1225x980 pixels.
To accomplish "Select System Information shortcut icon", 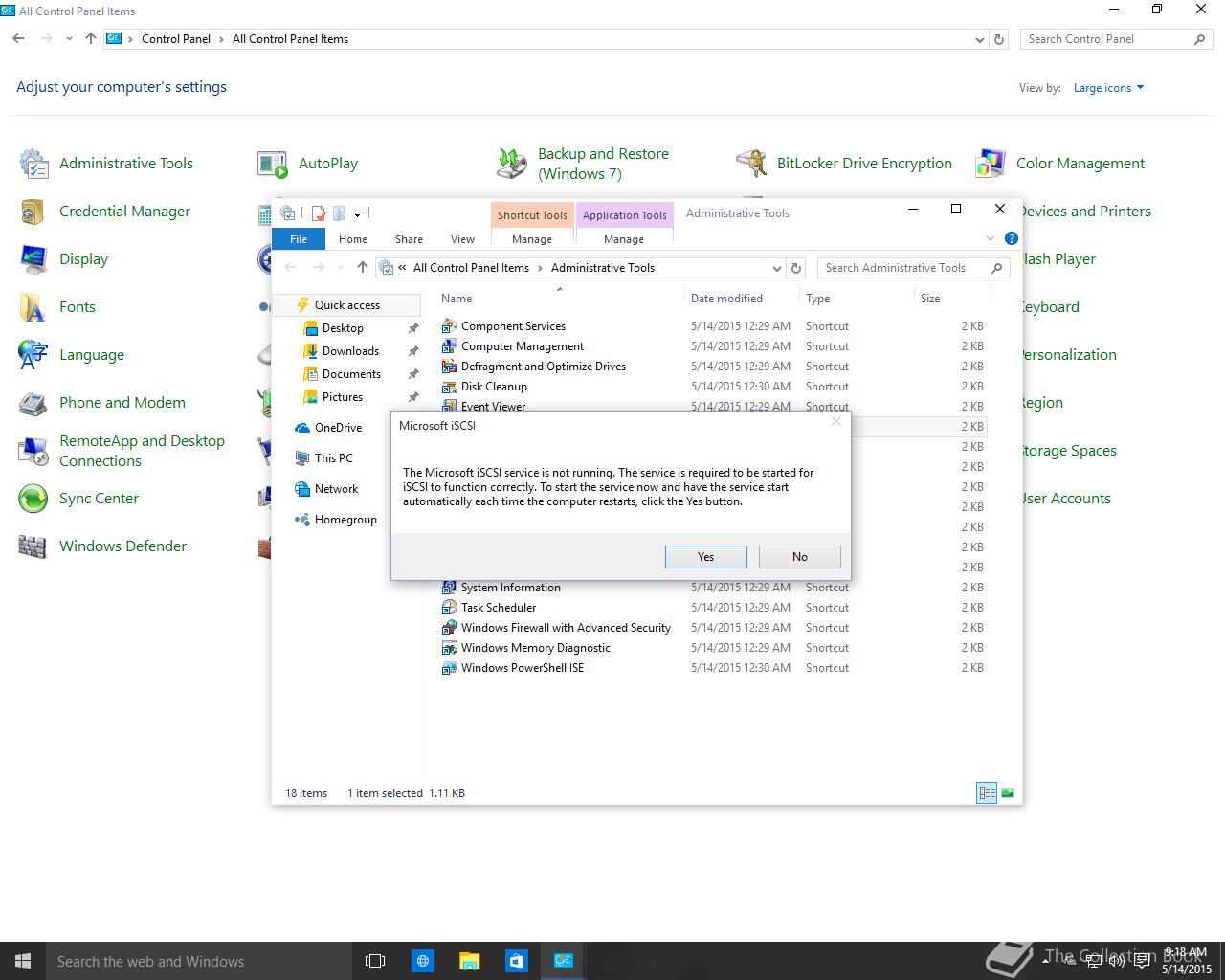I will click(x=449, y=588).
